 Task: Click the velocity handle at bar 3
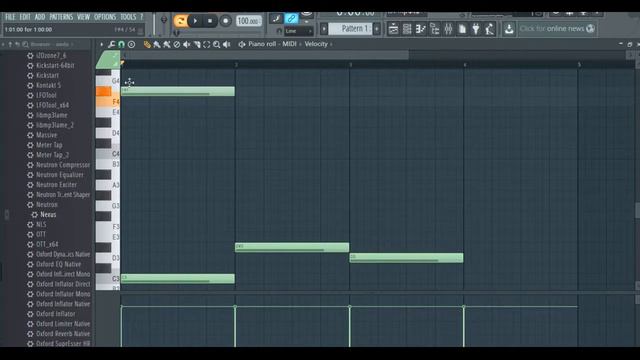(349, 306)
